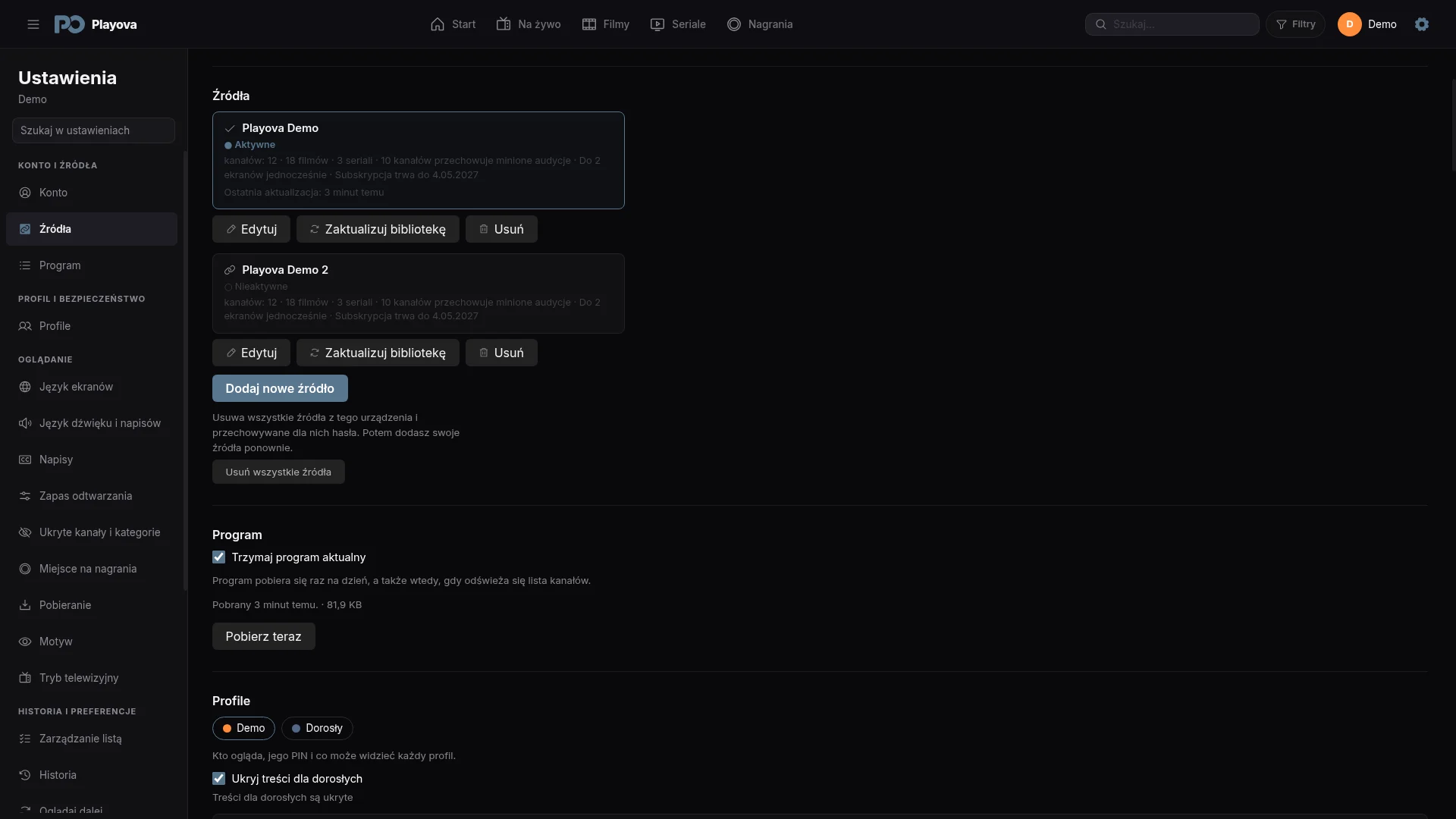Screen dimensions: 1456x819
Task: Click Usuń wszystkie źródła button
Action: (x=278, y=472)
